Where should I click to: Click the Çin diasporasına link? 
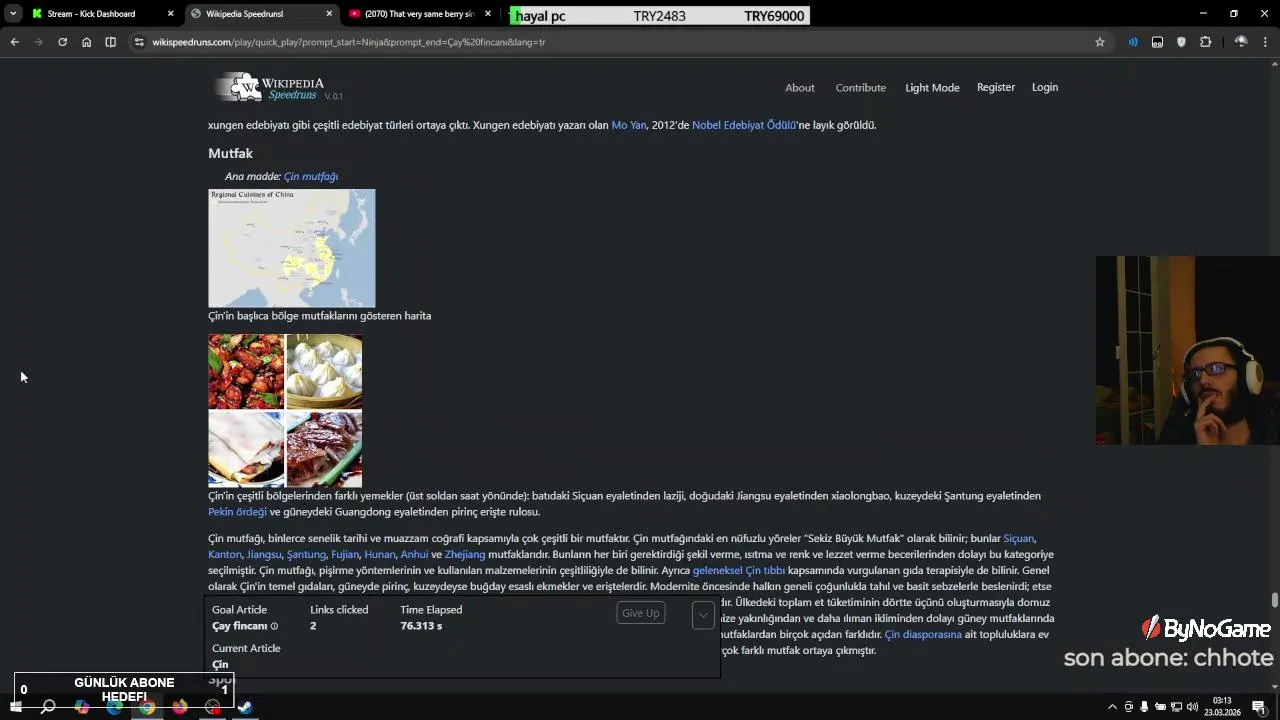click(923, 634)
